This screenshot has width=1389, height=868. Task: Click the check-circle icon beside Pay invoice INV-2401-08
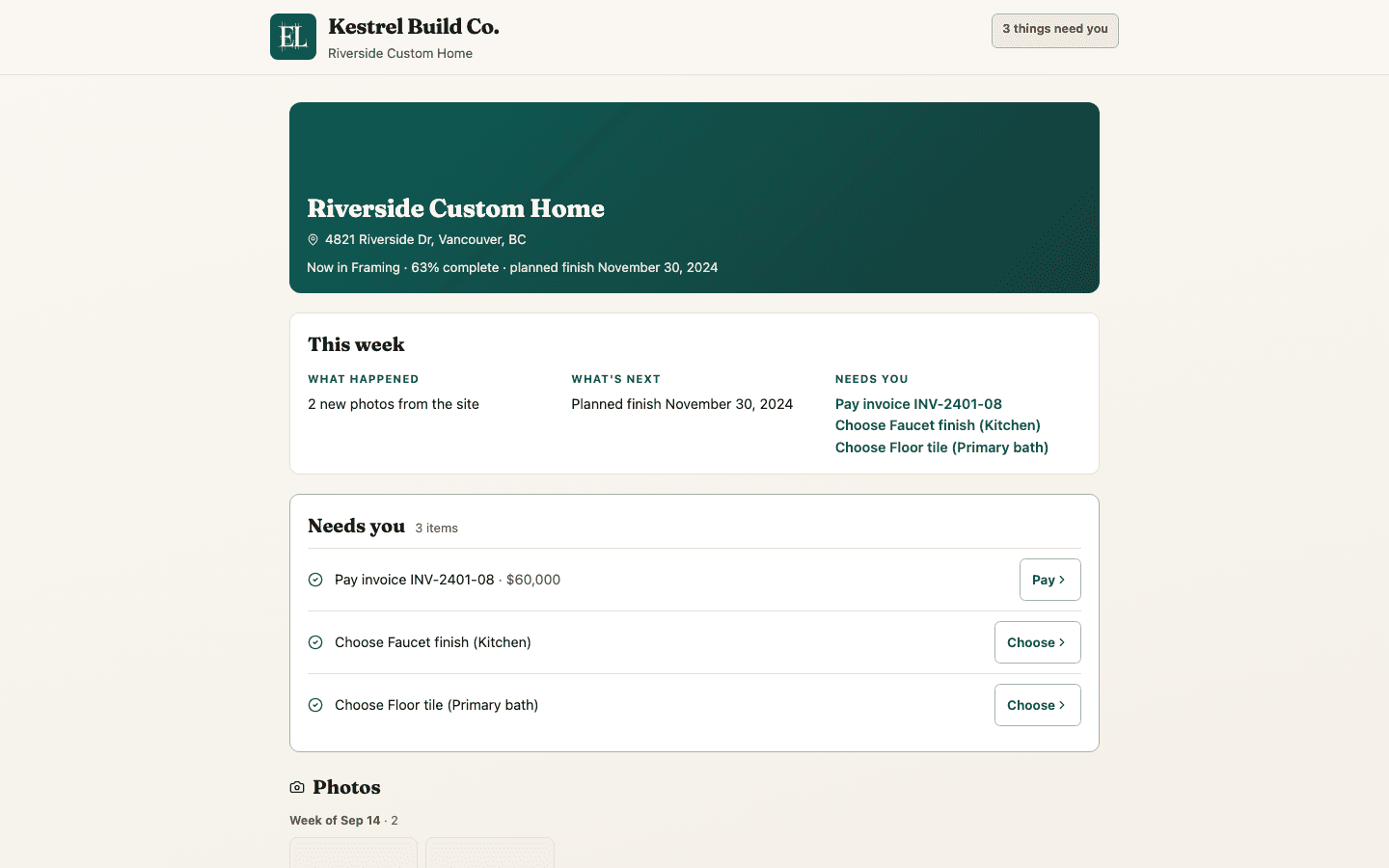coord(315,580)
